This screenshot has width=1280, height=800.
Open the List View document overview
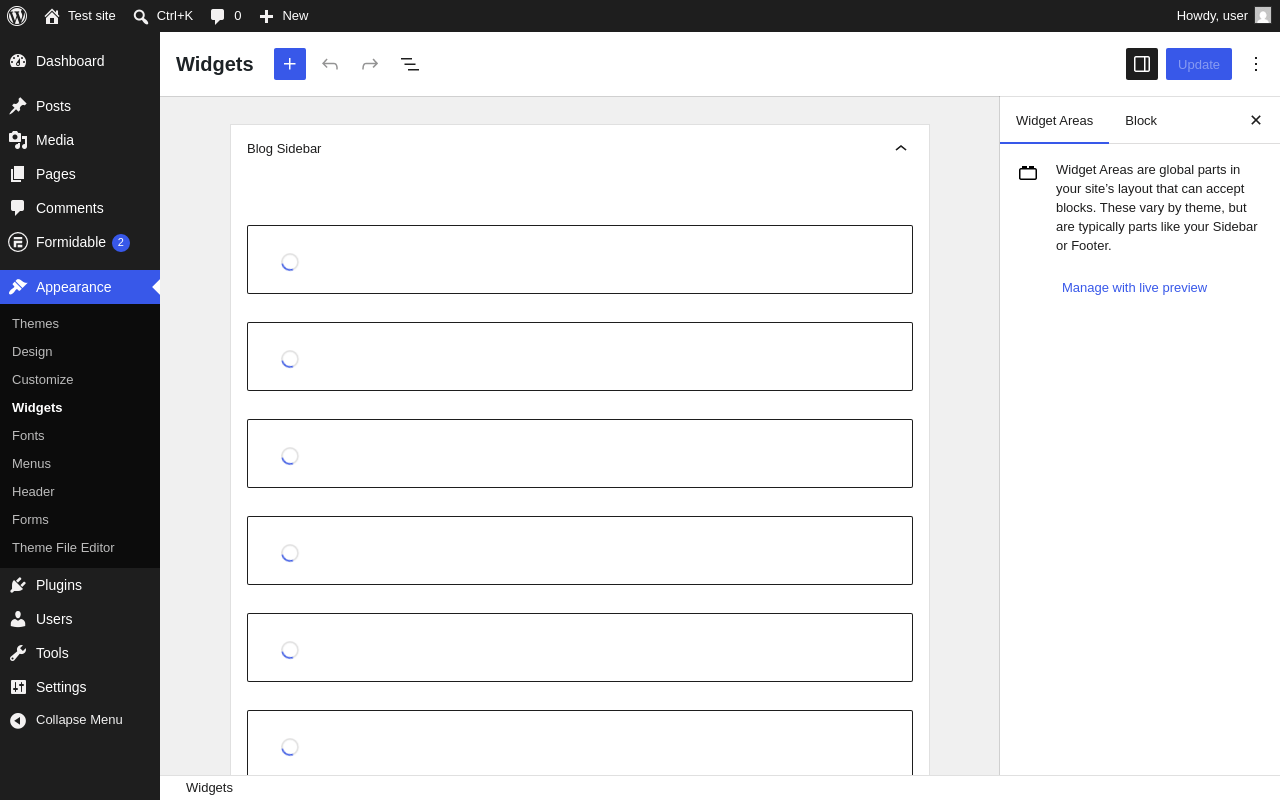point(410,64)
